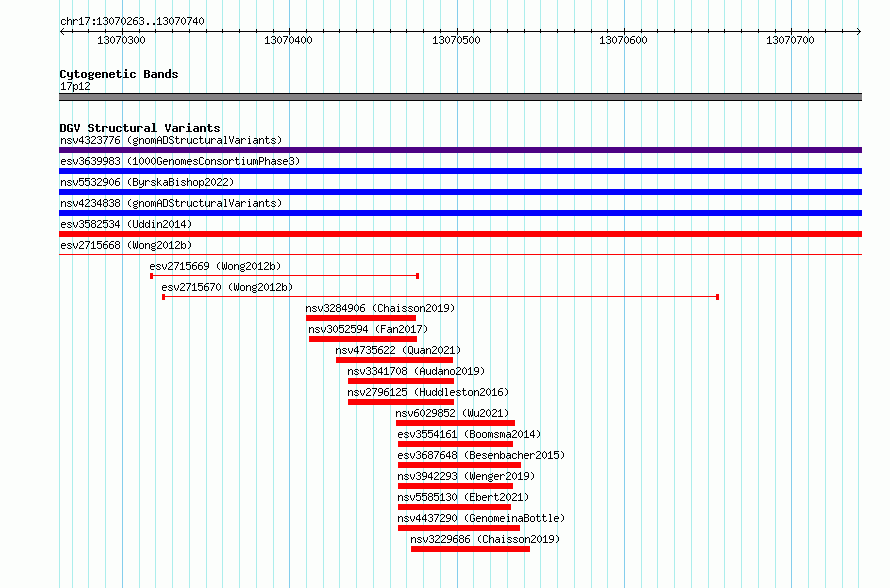
Task: Select the esv3639983 1000GenomesConsortiumPhase3 blue bar
Action: pyautogui.click(x=460, y=171)
